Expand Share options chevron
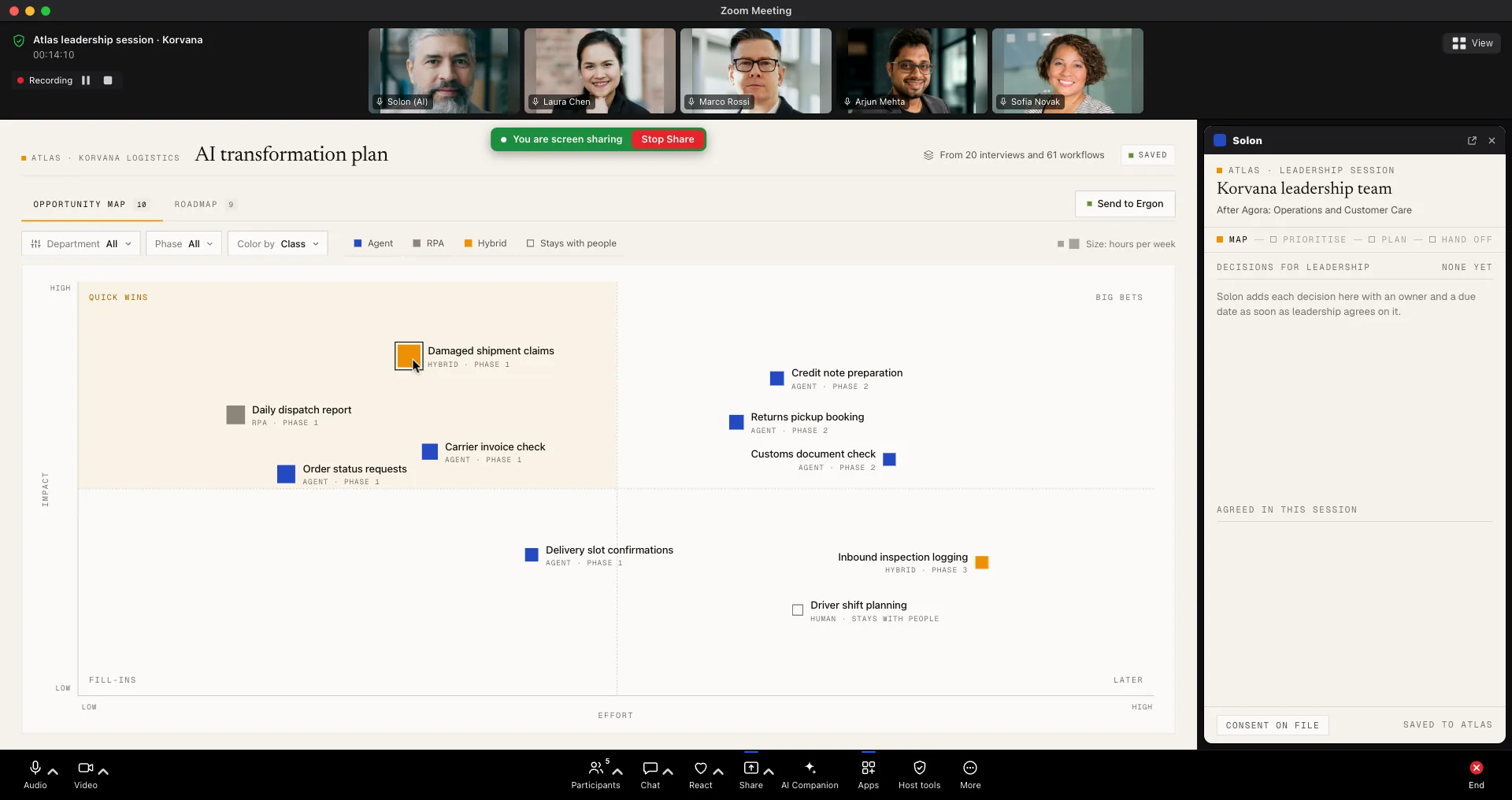The height and width of the screenshot is (800, 1512). tap(769, 772)
